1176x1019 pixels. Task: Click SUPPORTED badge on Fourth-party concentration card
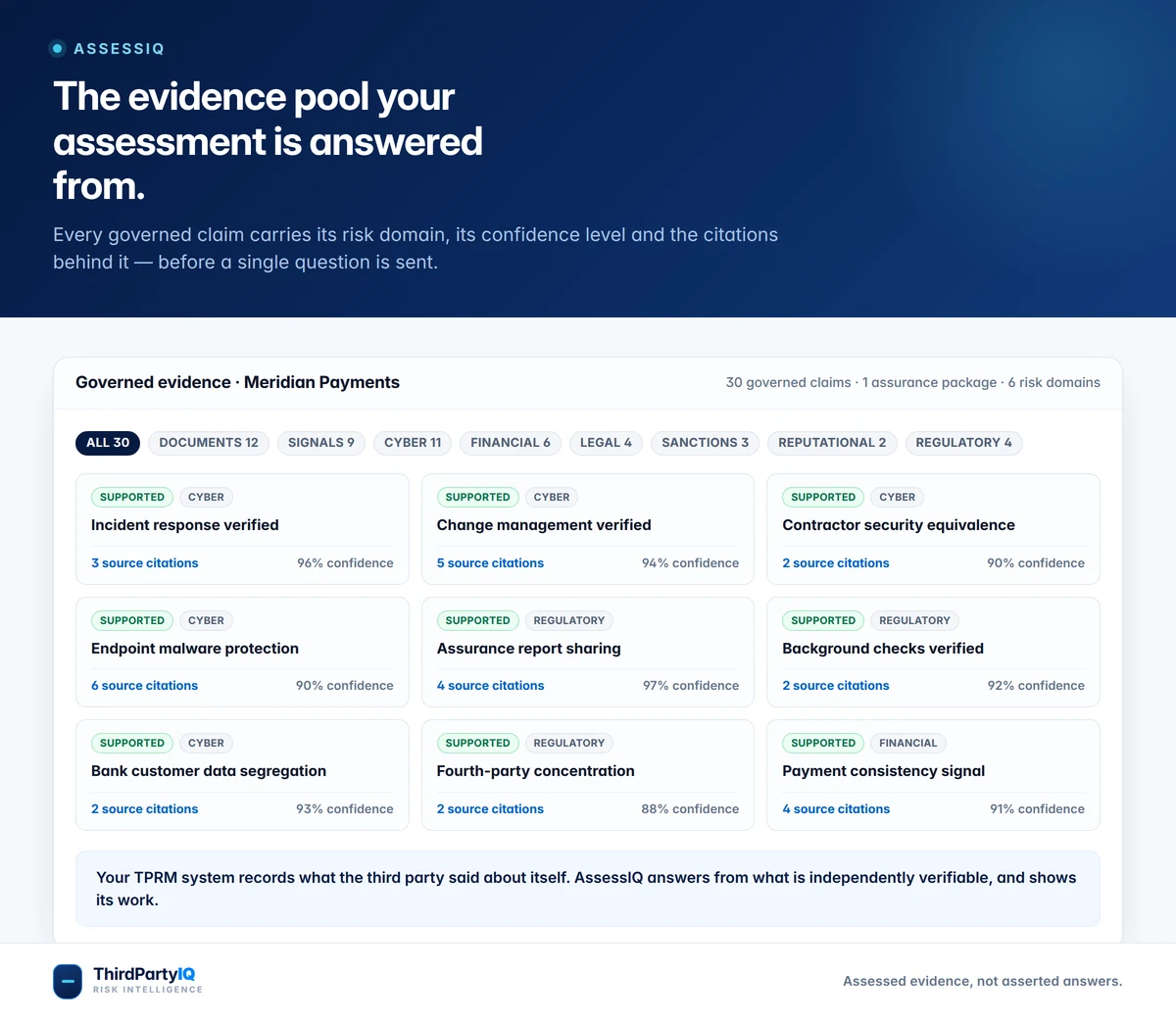coord(477,743)
